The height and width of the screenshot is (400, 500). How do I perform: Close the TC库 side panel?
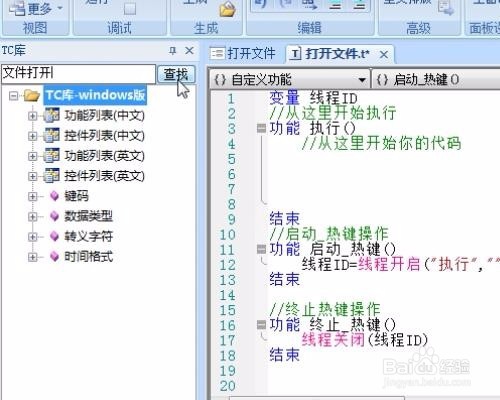189,51
